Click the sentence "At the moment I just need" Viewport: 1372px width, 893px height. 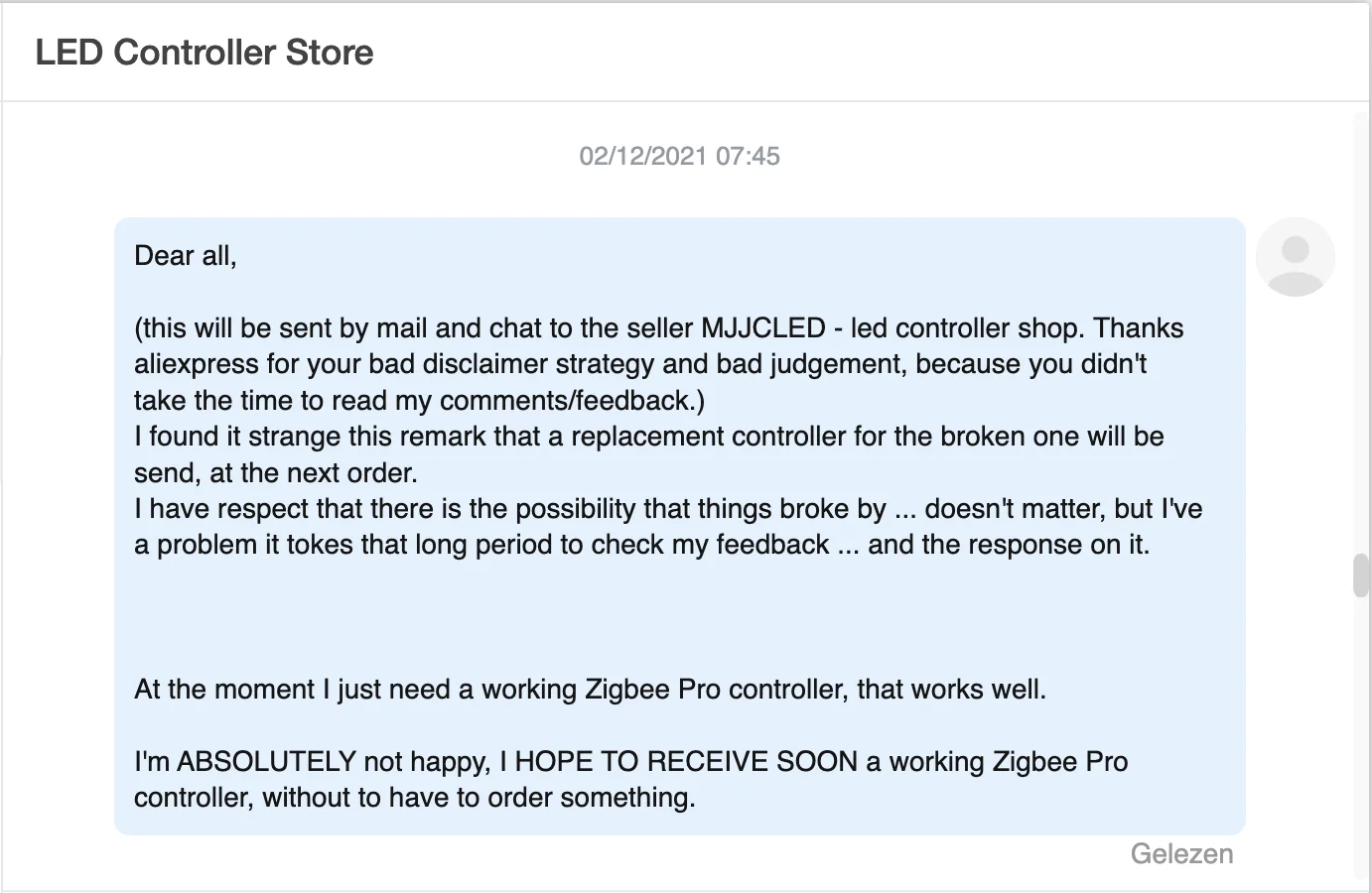tap(590, 690)
